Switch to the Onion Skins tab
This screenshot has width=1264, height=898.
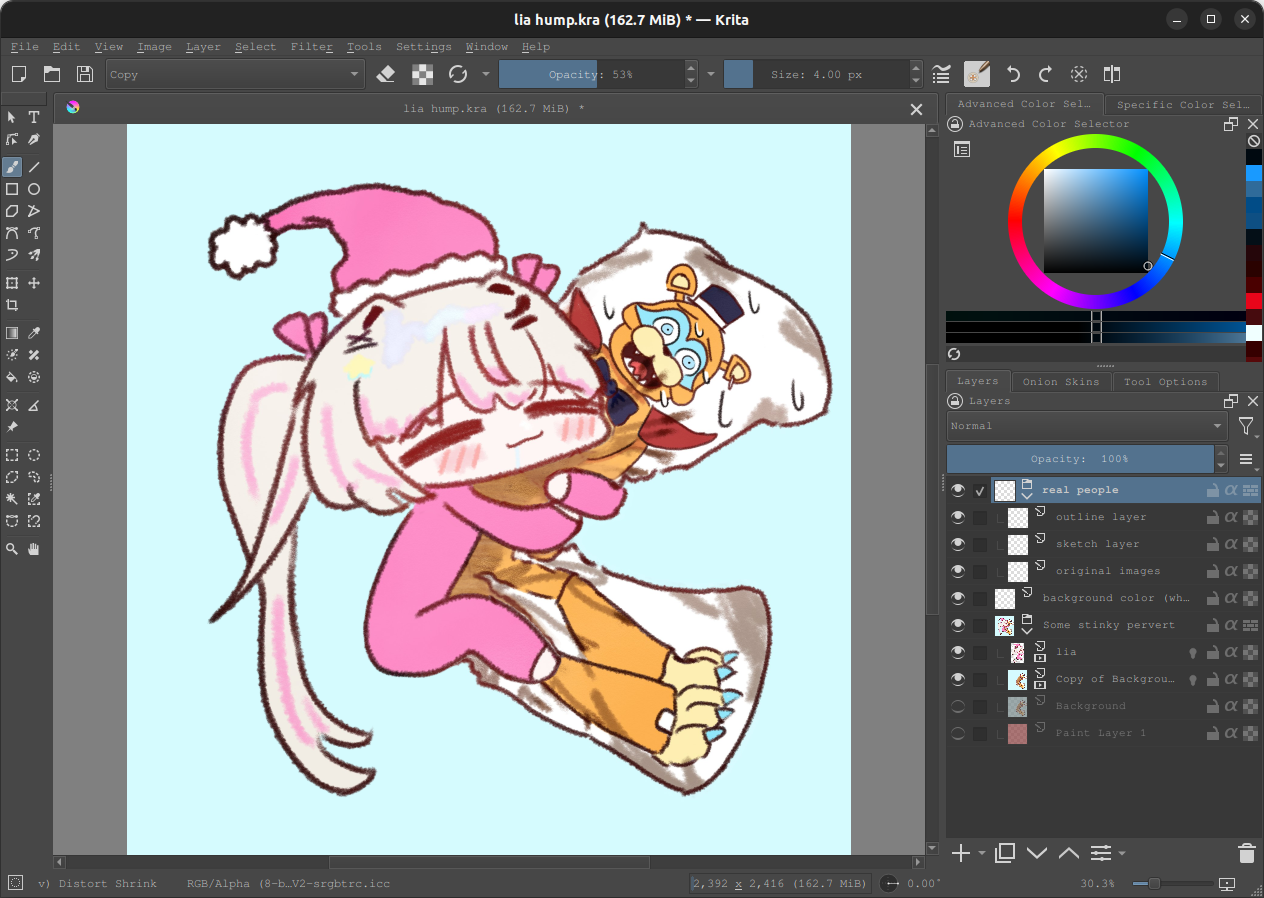pyautogui.click(x=1061, y=381)
